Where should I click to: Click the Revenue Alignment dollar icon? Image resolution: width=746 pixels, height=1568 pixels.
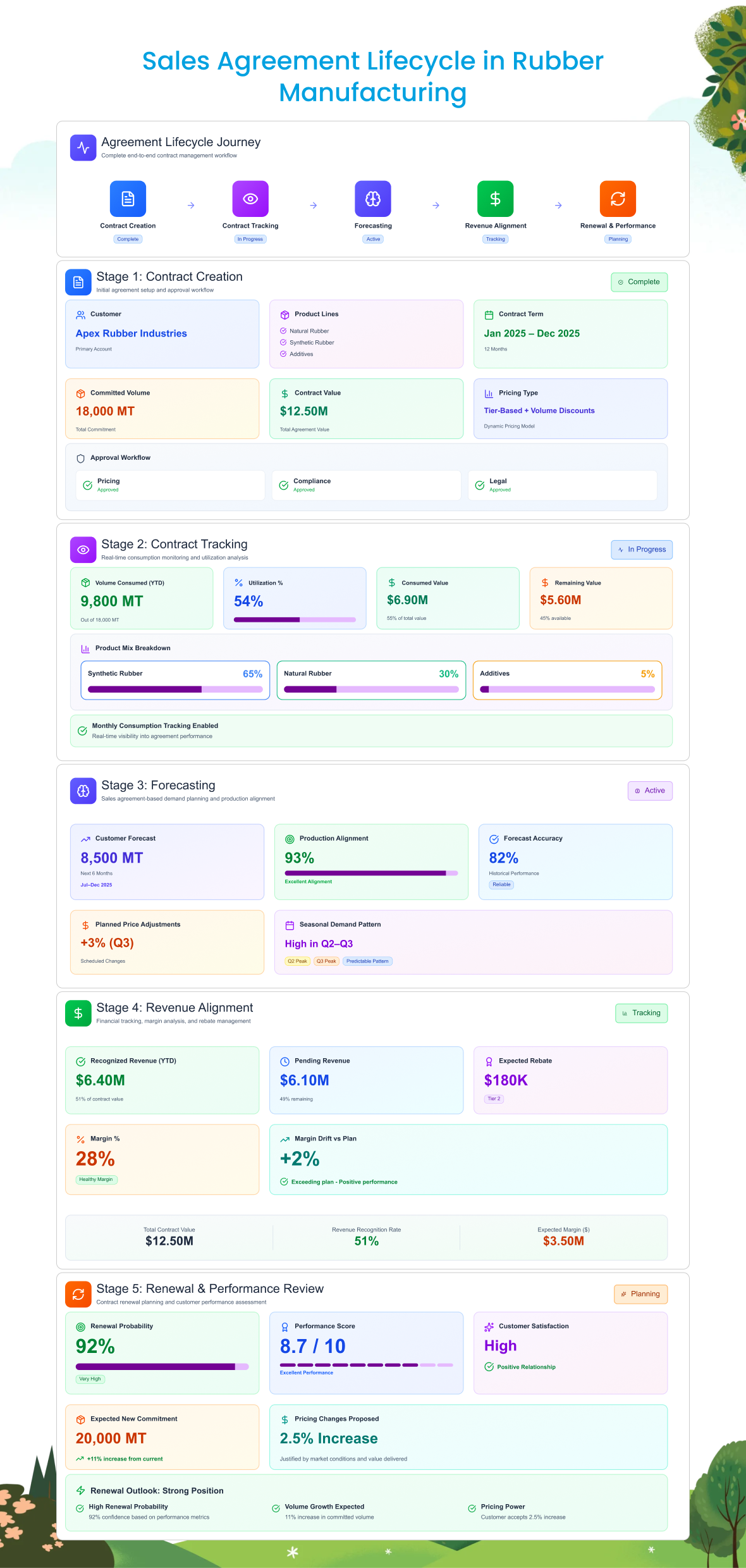click(495, 199)
